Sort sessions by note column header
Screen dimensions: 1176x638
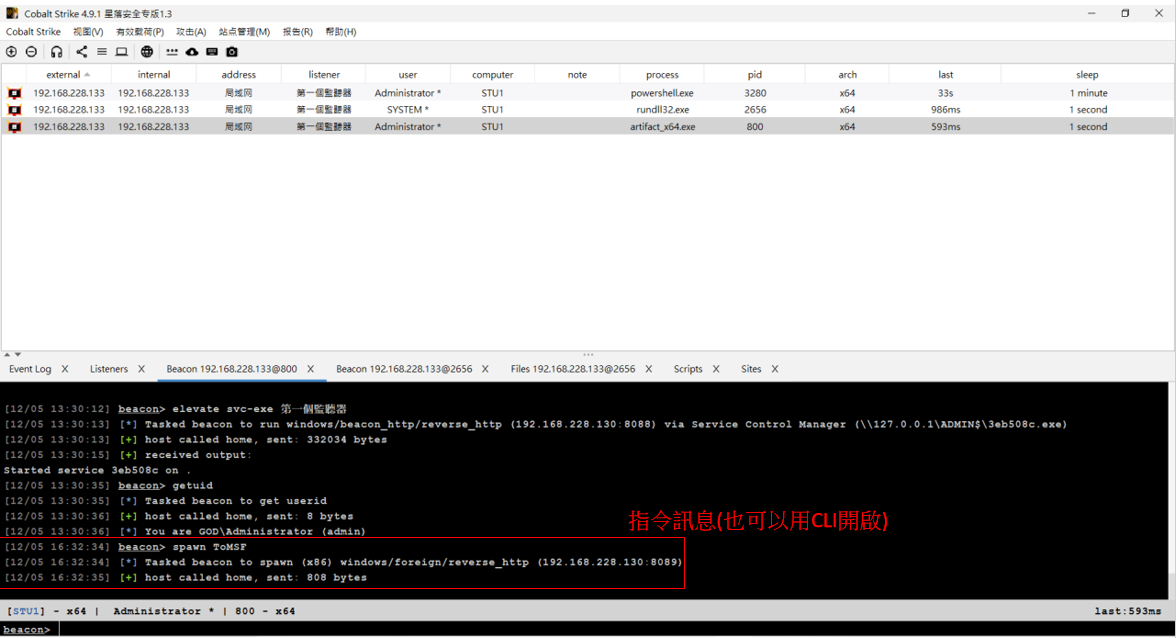click(578, 74)
